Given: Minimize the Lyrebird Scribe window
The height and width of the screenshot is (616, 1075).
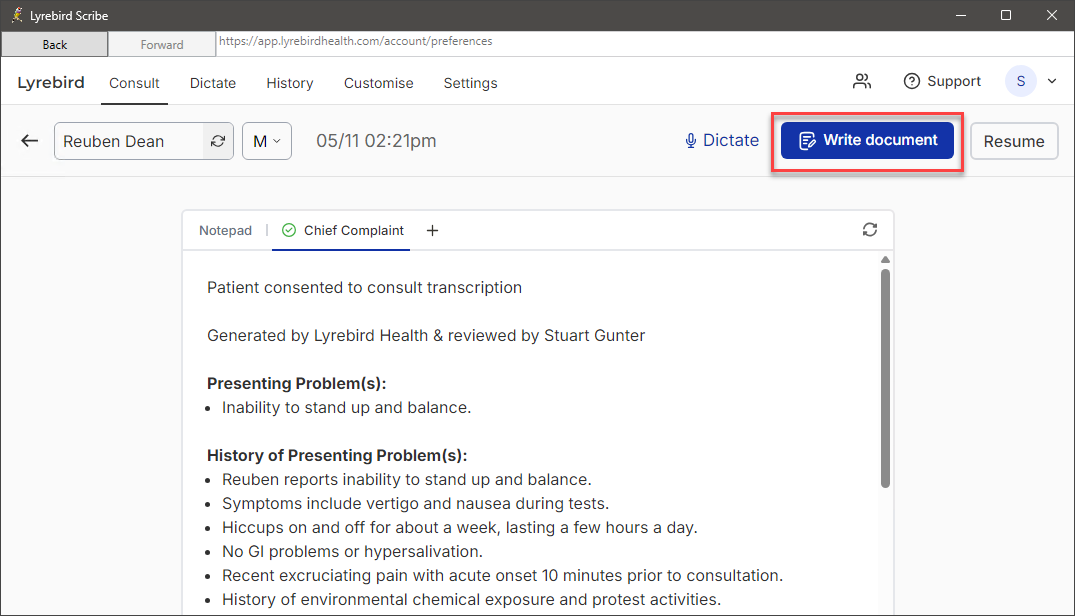Looking at the screenshot, I should (x=961, y=15).
